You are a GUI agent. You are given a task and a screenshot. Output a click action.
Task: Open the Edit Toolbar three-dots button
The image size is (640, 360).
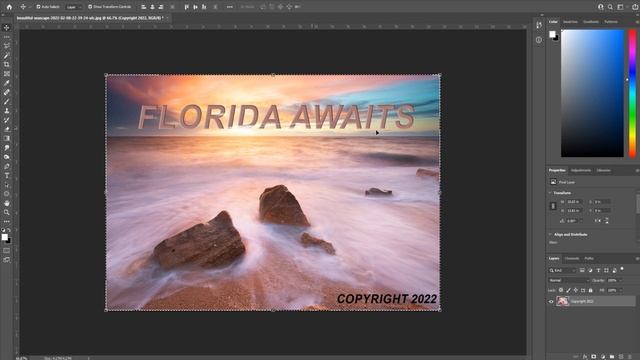point(7,222)
